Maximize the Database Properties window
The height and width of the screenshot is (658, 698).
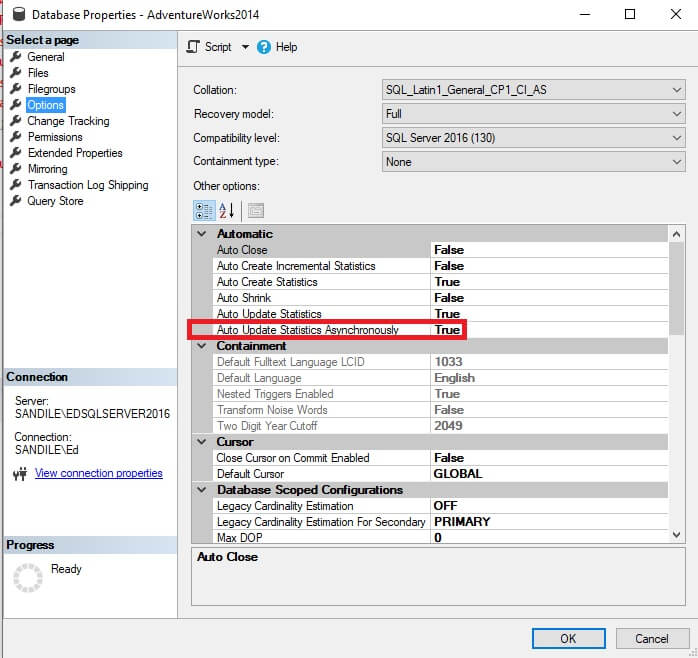click(630, 14)
